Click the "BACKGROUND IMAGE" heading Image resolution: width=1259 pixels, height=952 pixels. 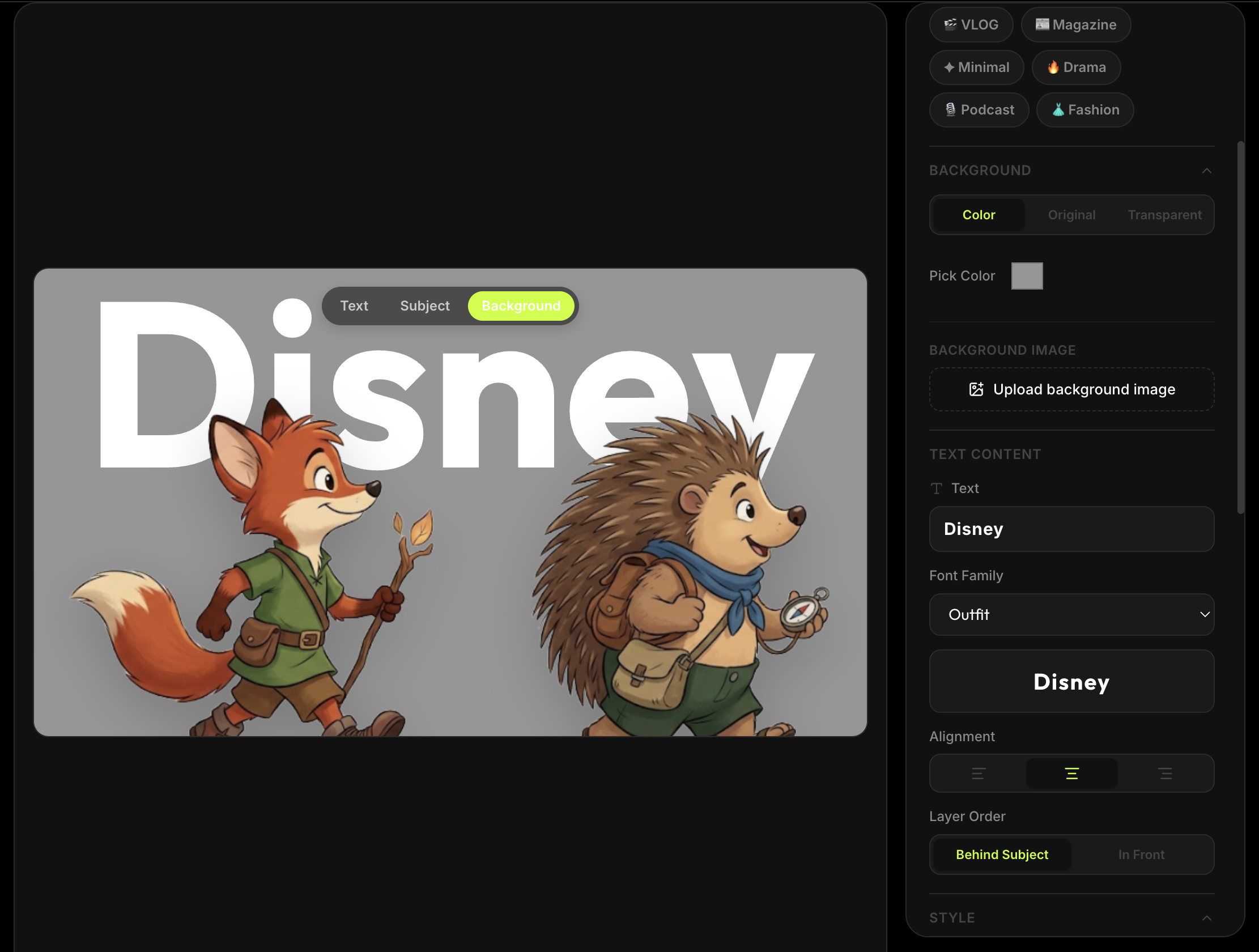(1002, 350)
